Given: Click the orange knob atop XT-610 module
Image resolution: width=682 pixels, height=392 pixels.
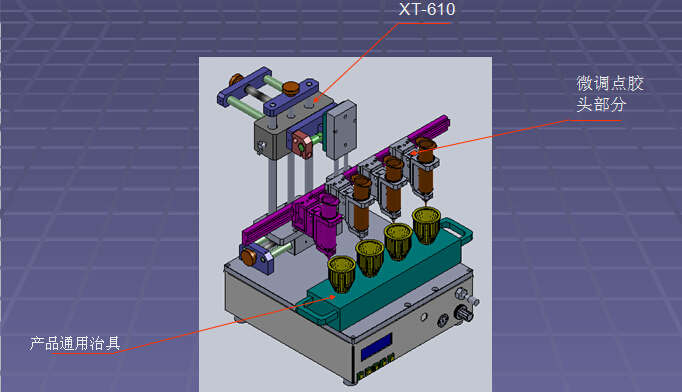Looking at the screenshot, I should pyautogui.click(x=291, y=88).
